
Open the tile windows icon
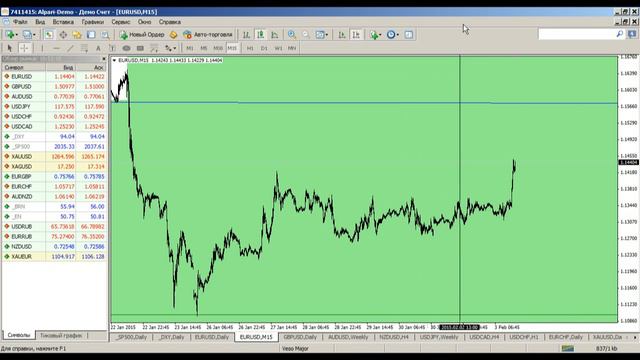[320, 35]
